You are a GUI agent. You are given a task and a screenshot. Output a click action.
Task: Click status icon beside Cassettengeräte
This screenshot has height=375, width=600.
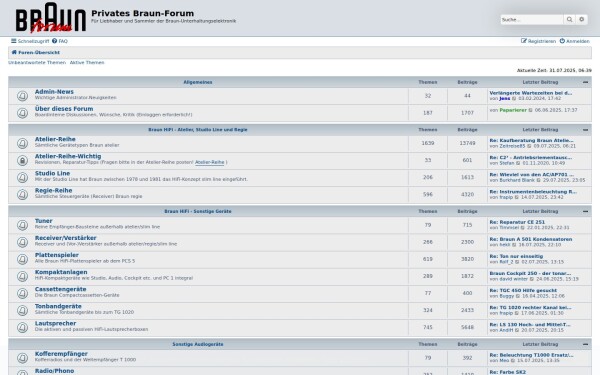click(22, 293)
